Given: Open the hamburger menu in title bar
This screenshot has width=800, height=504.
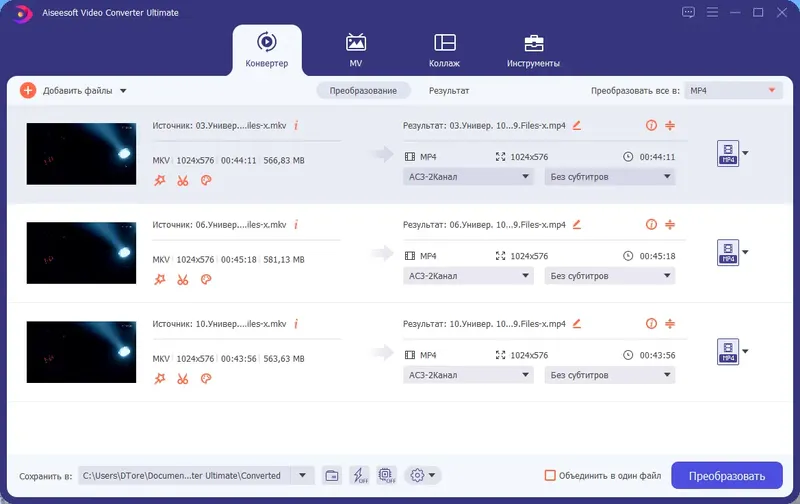Looking at the screenshot, I should [x=712, y=12].
